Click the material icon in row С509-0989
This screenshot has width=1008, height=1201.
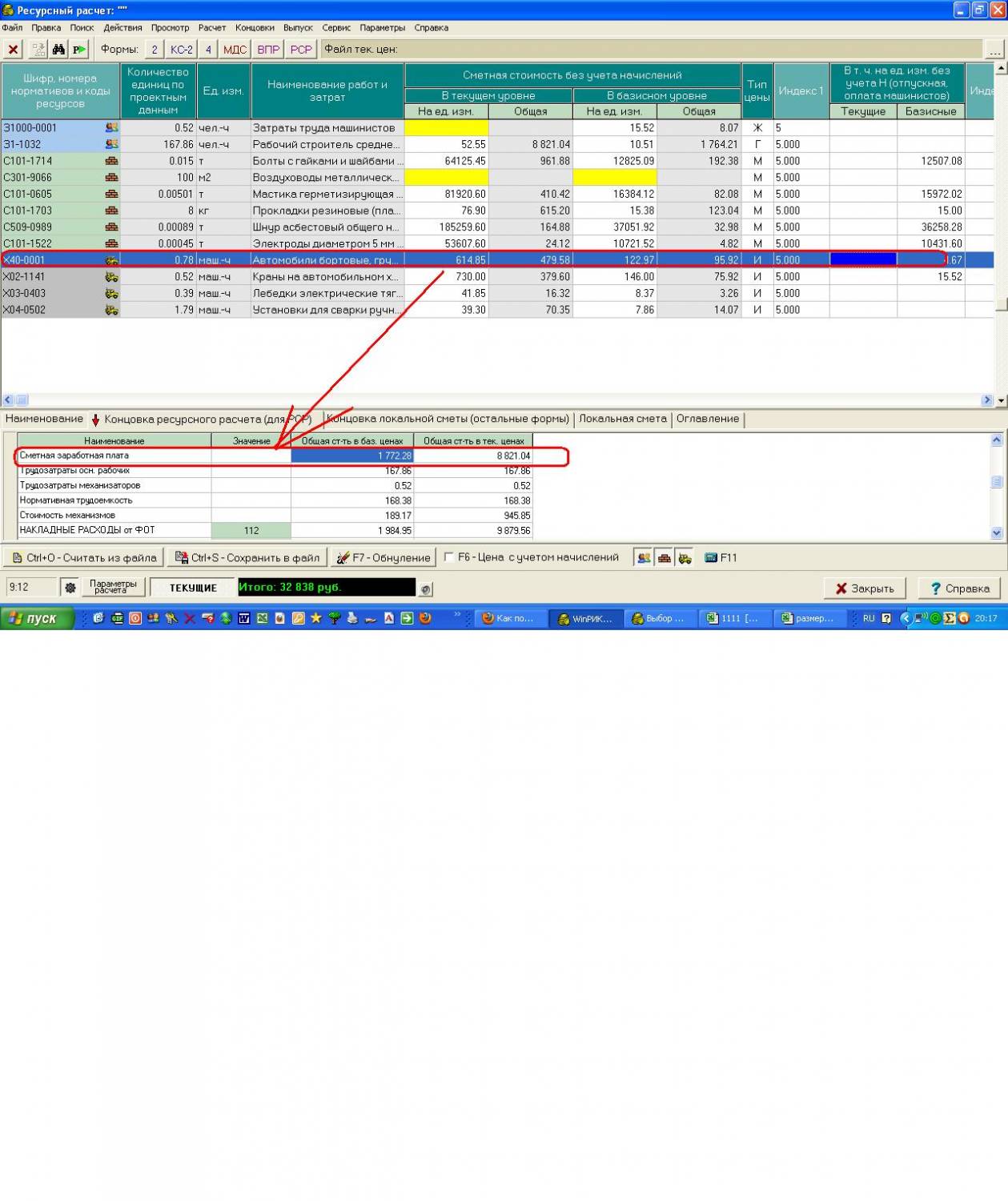111,227
